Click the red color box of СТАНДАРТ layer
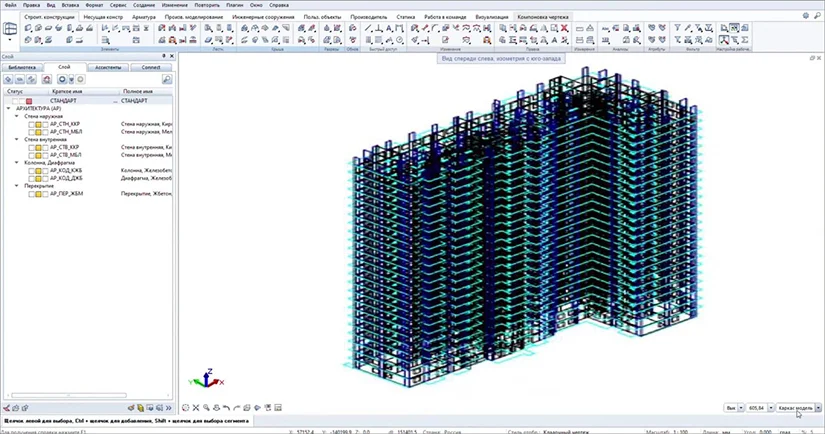Image resolution: width=825 pixels, height=434 pixels. pos(29,101)
